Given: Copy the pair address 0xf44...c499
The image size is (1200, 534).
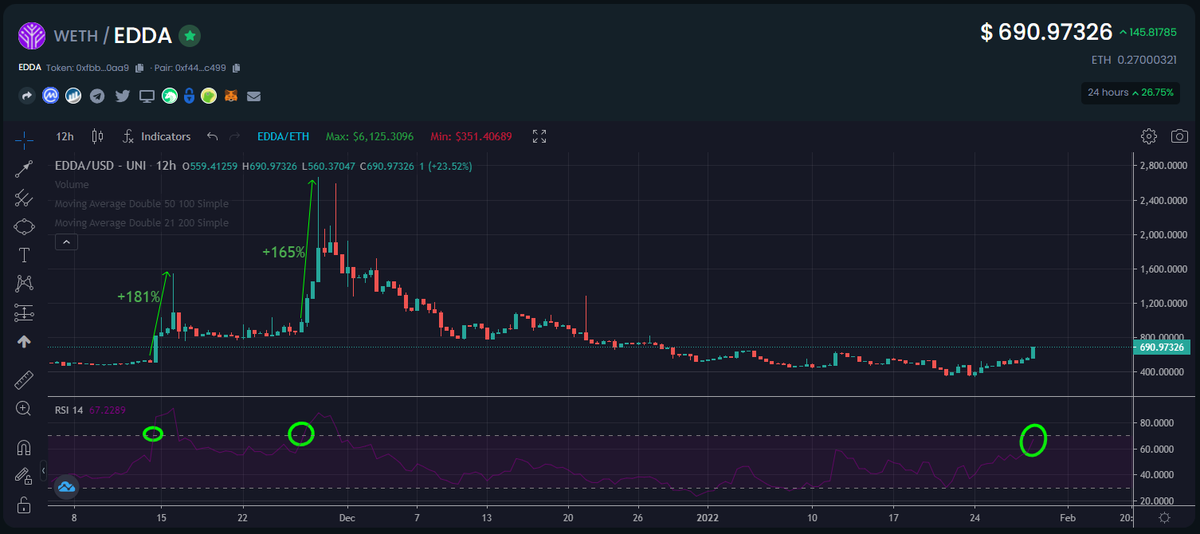Looking at the screenshot, I should 236,68.
